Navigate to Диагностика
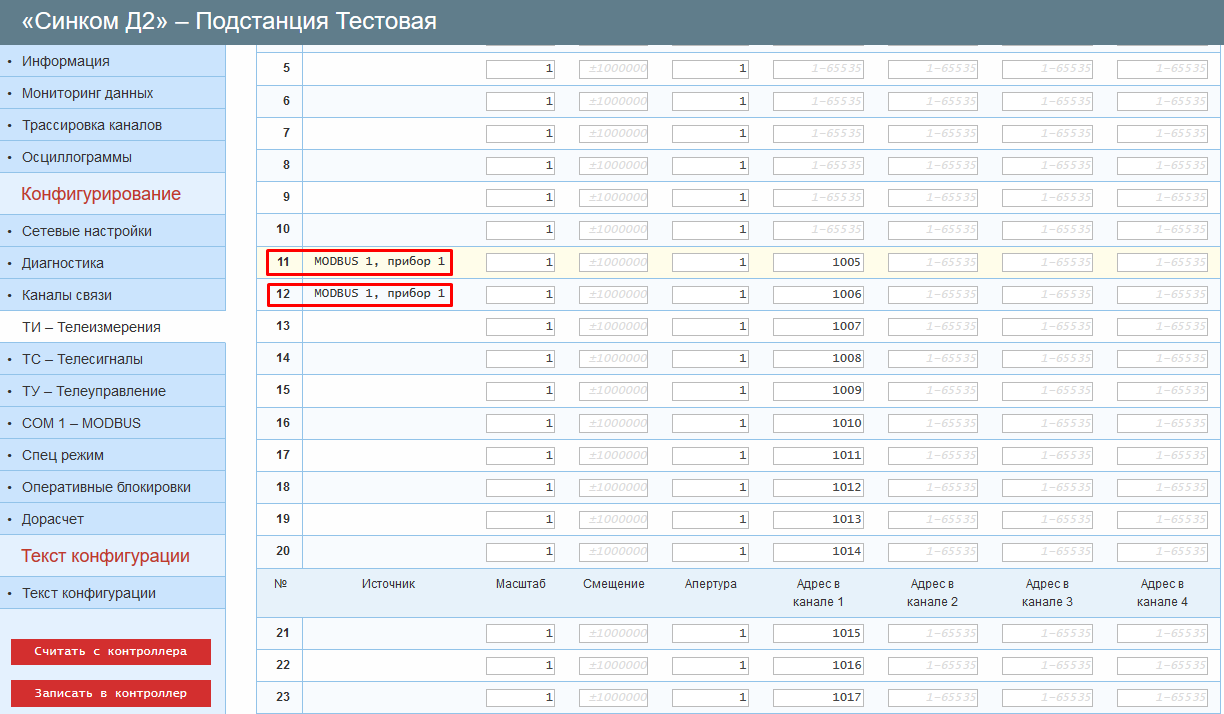The image size is (1224, 714). (63, 263)
